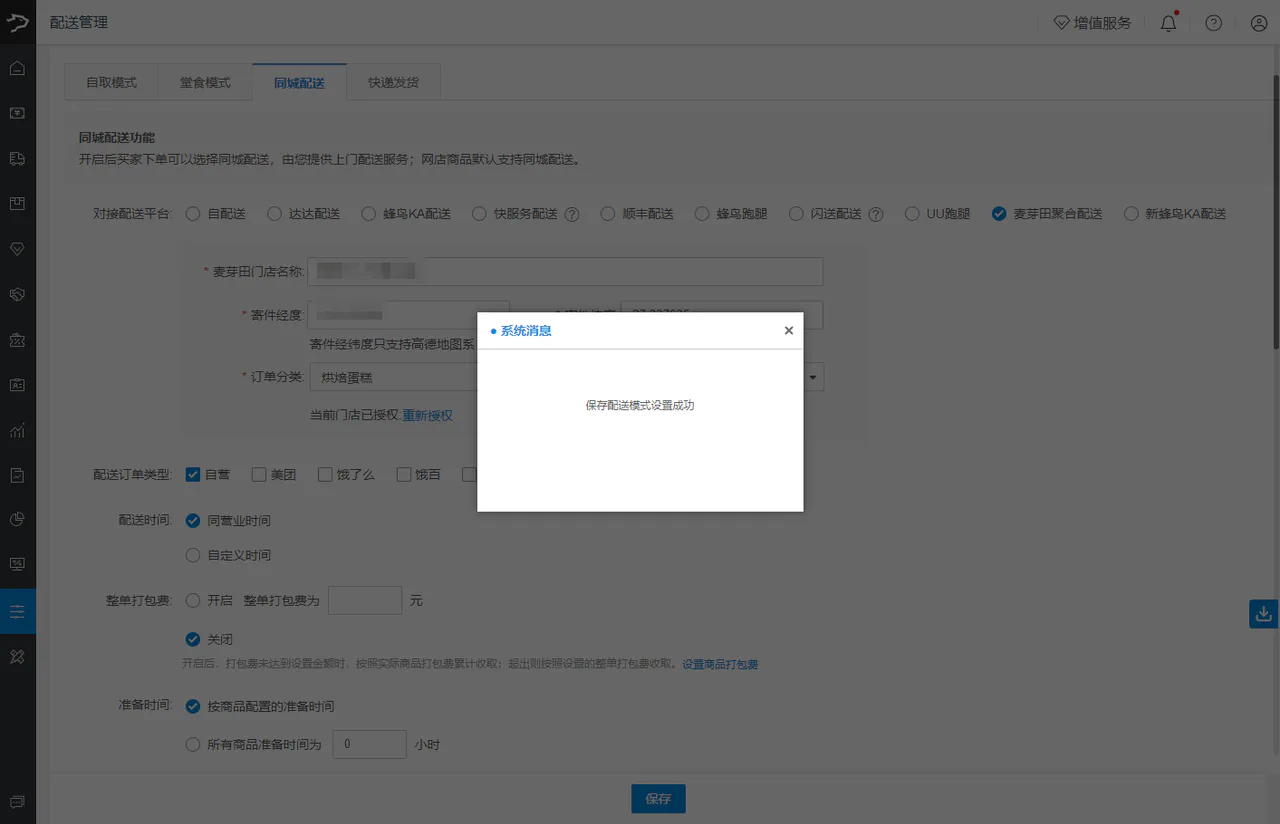Viewport: 1280px width, 824px height.
Task: Select the 自配送 radio option
Action: point(193,213)
